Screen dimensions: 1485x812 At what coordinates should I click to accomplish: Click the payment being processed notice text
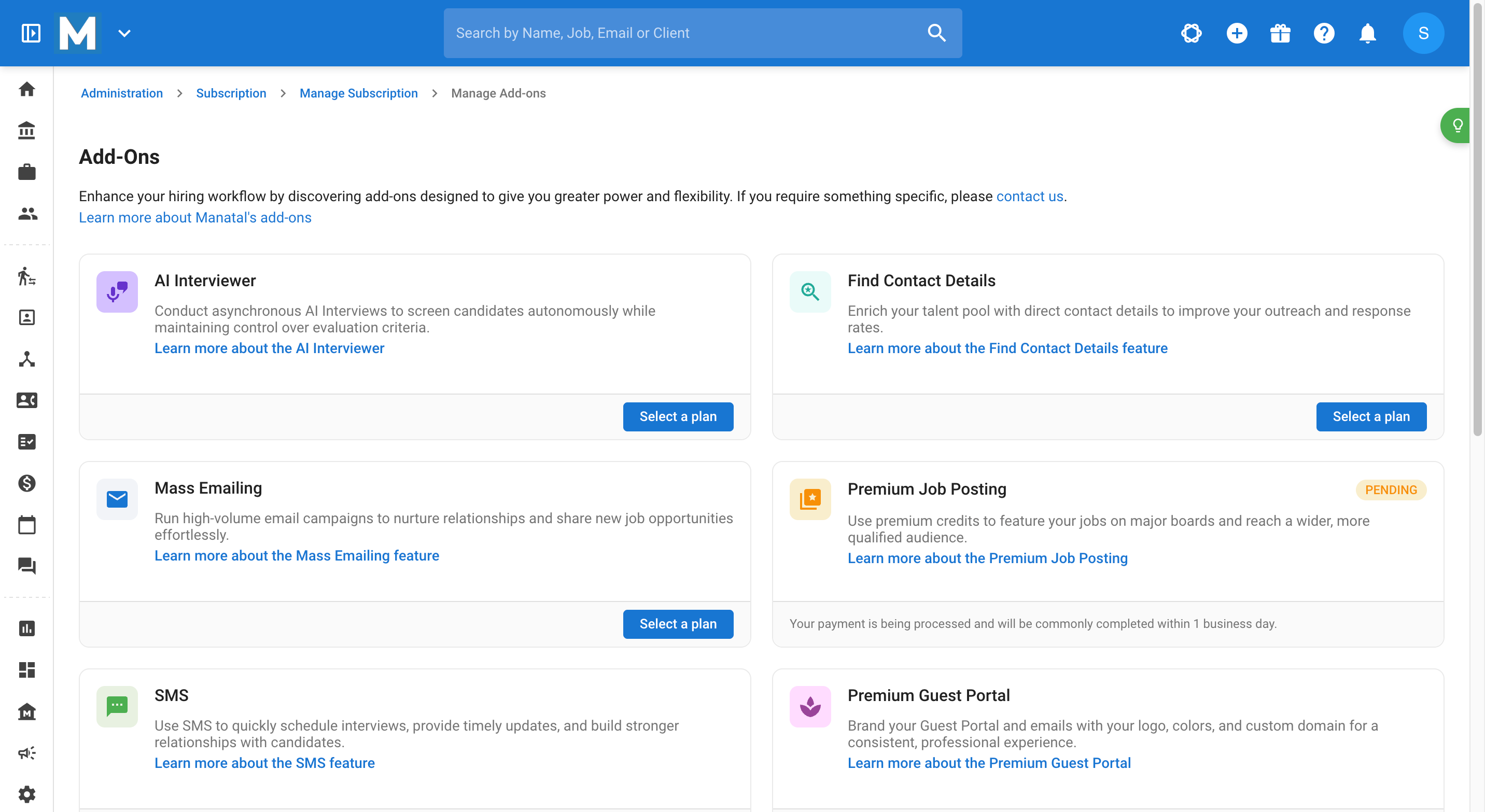1033,624
